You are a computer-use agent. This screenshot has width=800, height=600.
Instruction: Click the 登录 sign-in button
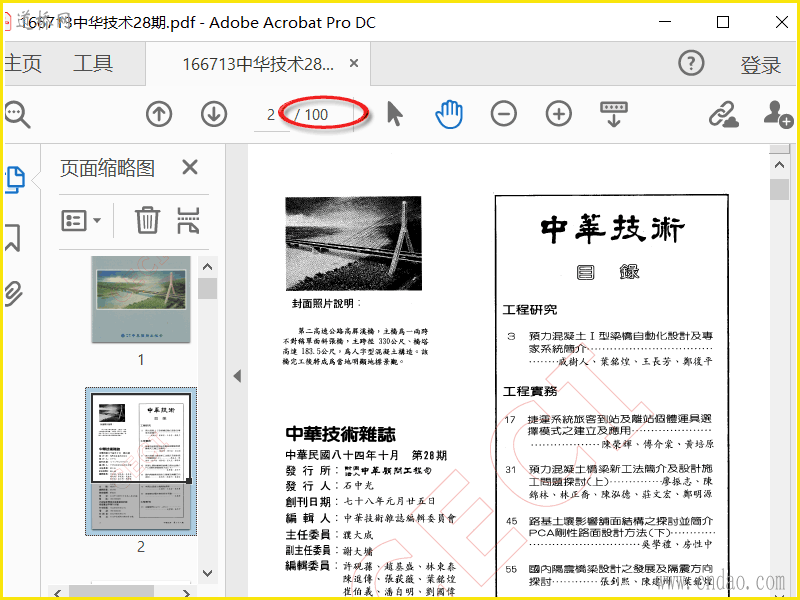761,65
